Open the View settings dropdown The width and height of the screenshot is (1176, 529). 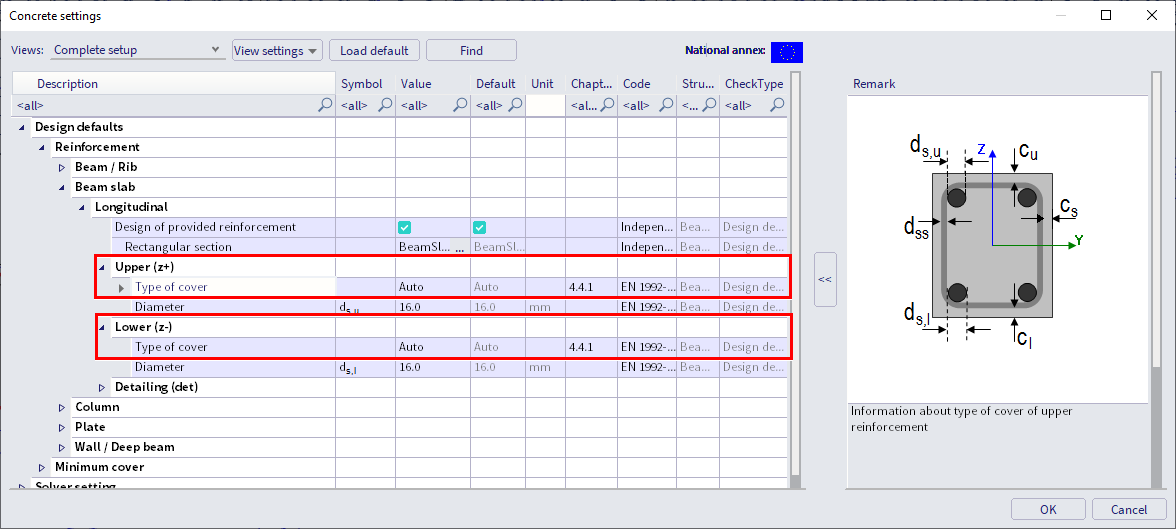coord(277,51)
